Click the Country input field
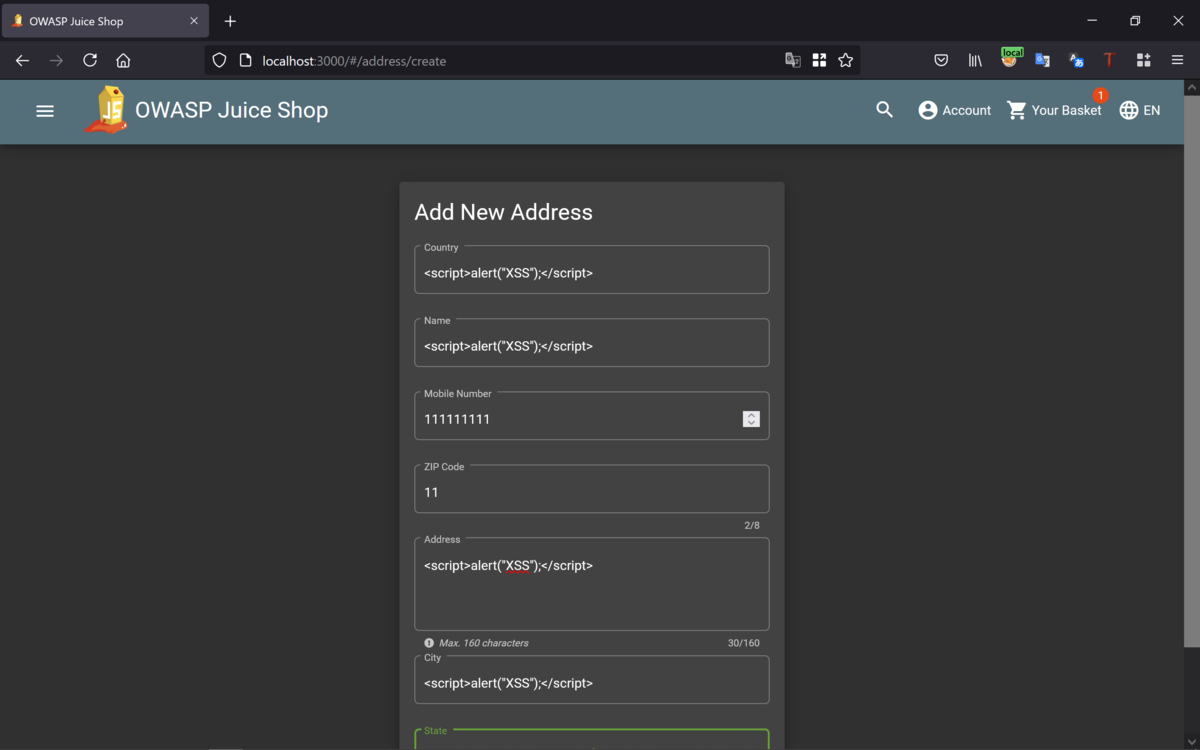1200x750 pixels. pyautogui.click(x=592, y=270)
